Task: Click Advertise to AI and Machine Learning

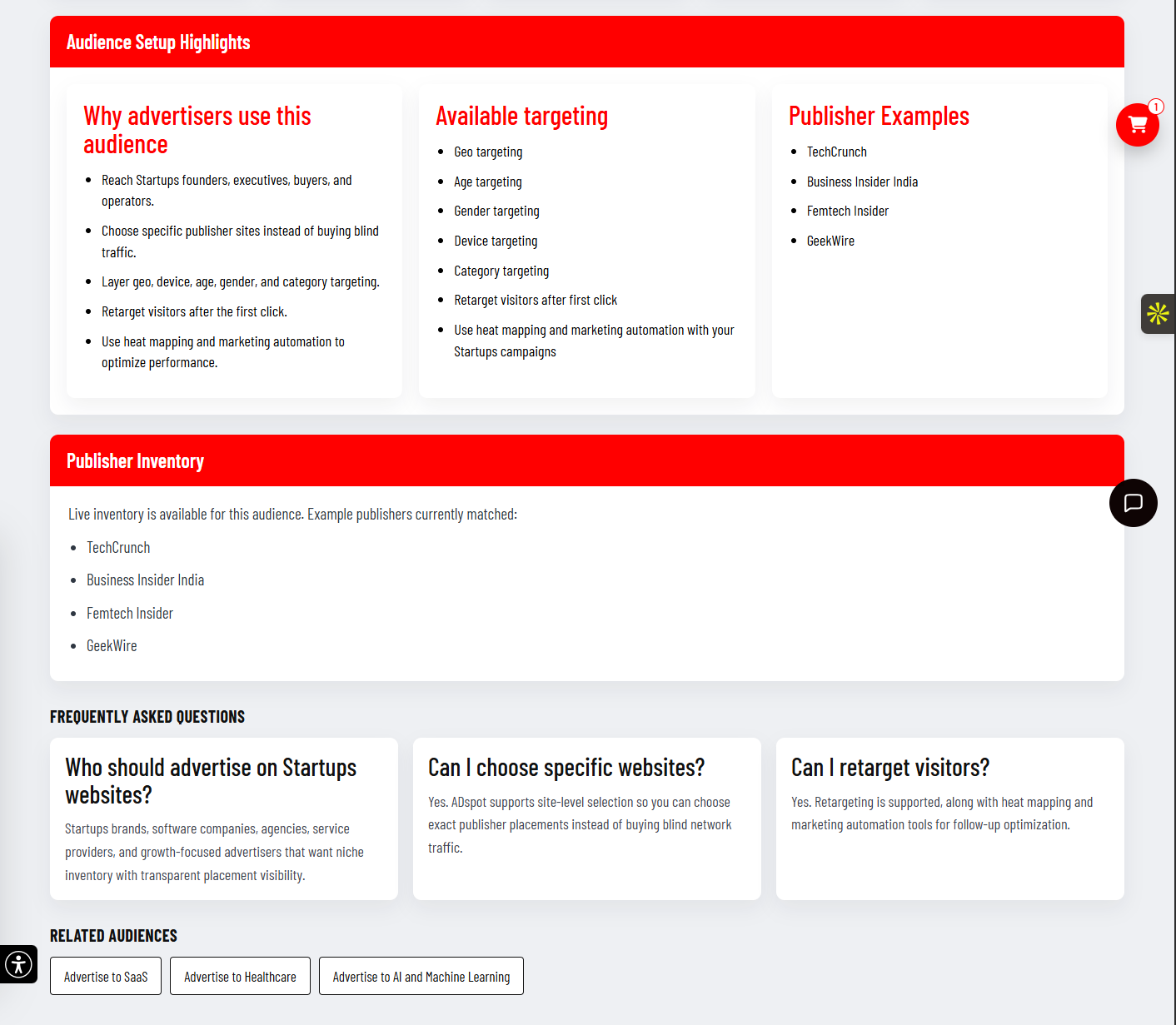Action: click(421, 976)
